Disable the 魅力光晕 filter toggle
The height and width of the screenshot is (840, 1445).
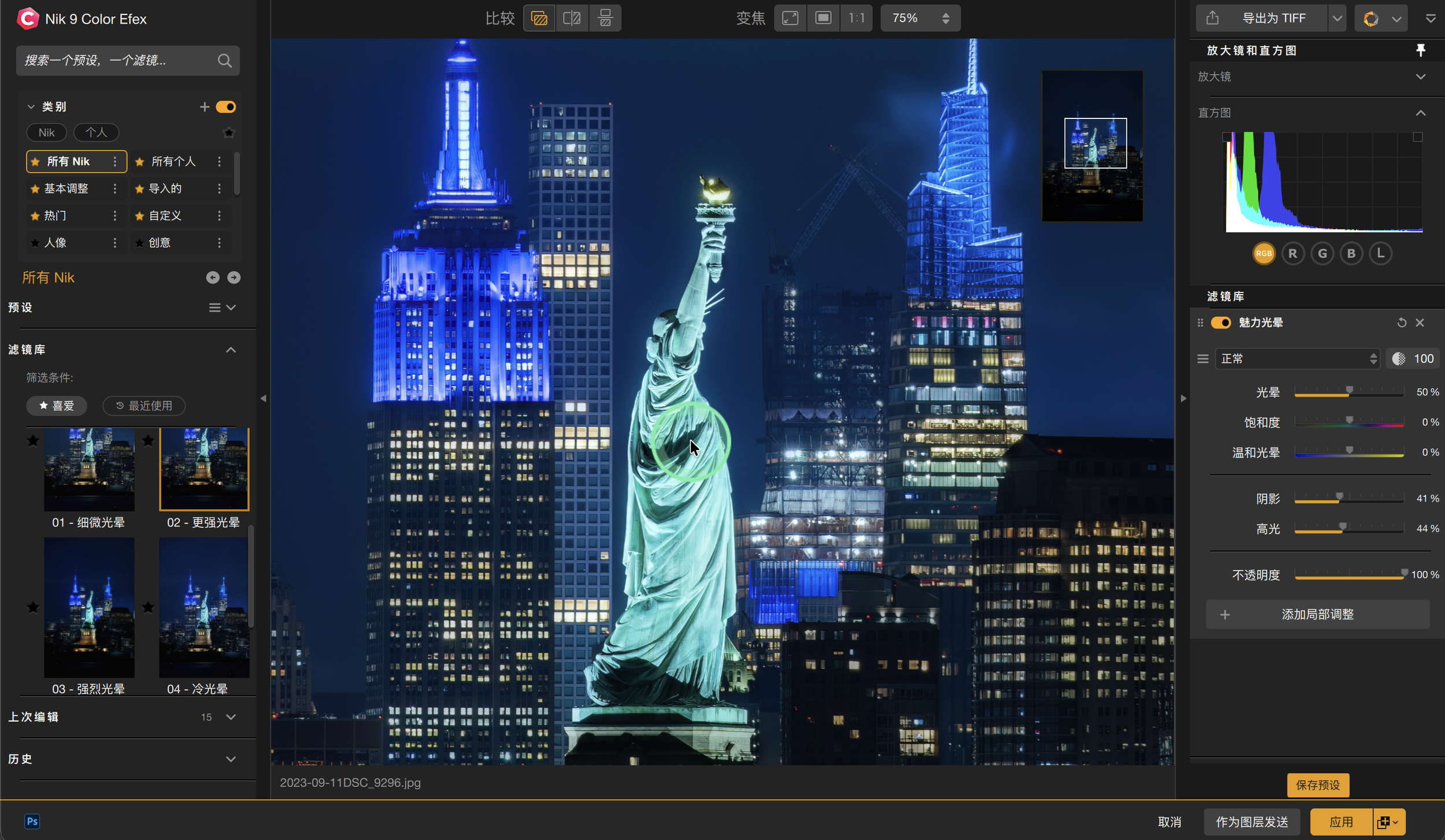(x=1221, y=322)
